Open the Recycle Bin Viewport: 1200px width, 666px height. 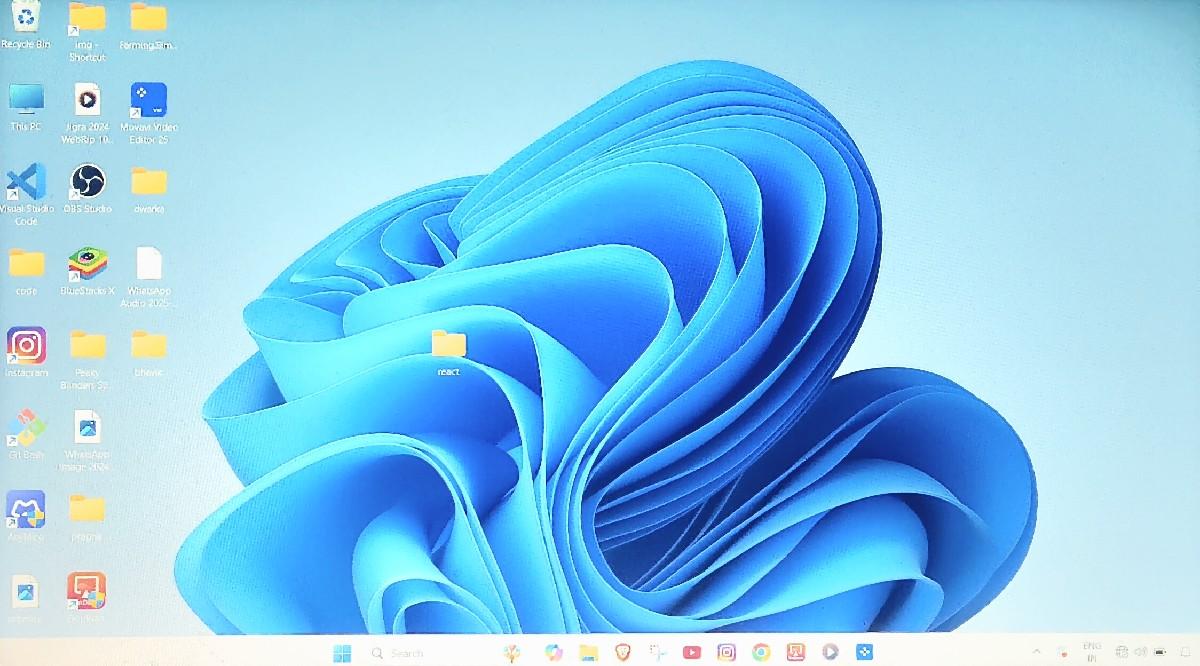(25, 20)
